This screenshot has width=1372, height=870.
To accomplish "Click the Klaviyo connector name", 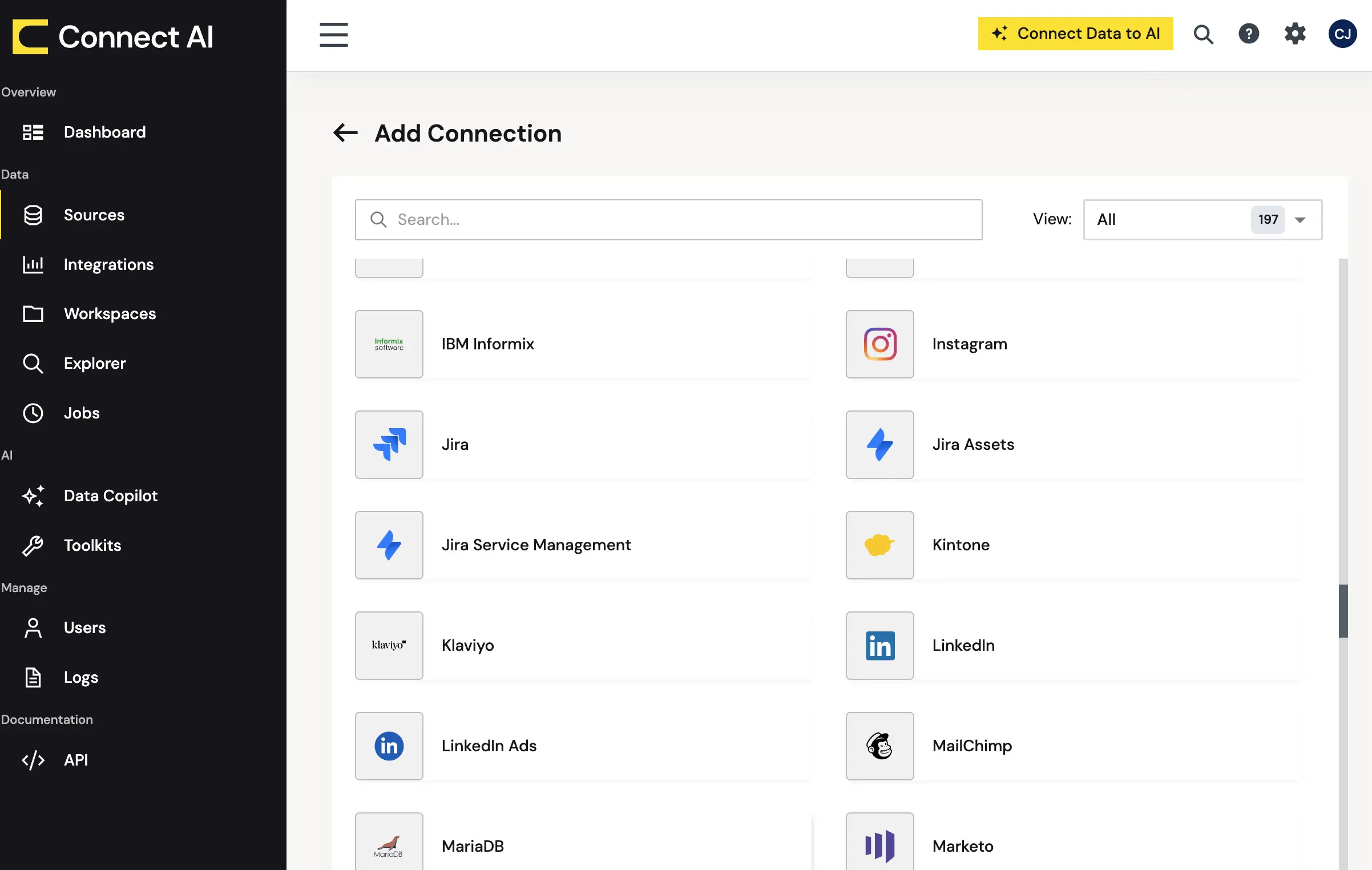I will tap(467, 646).
